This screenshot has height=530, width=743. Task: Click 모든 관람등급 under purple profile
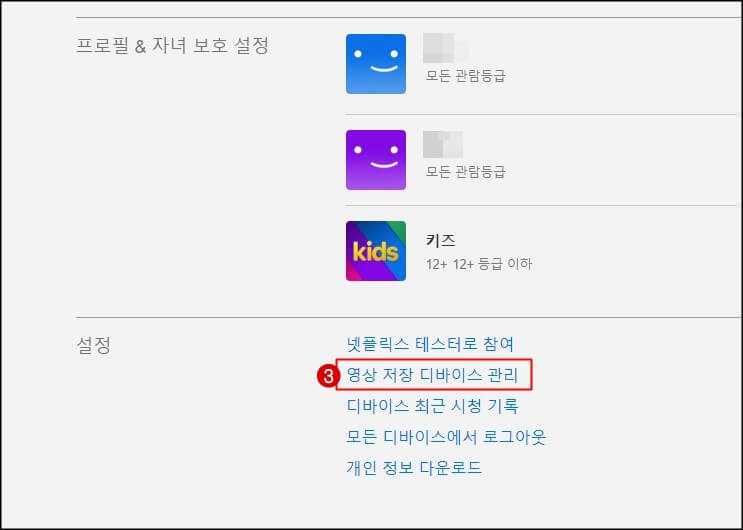465,172
